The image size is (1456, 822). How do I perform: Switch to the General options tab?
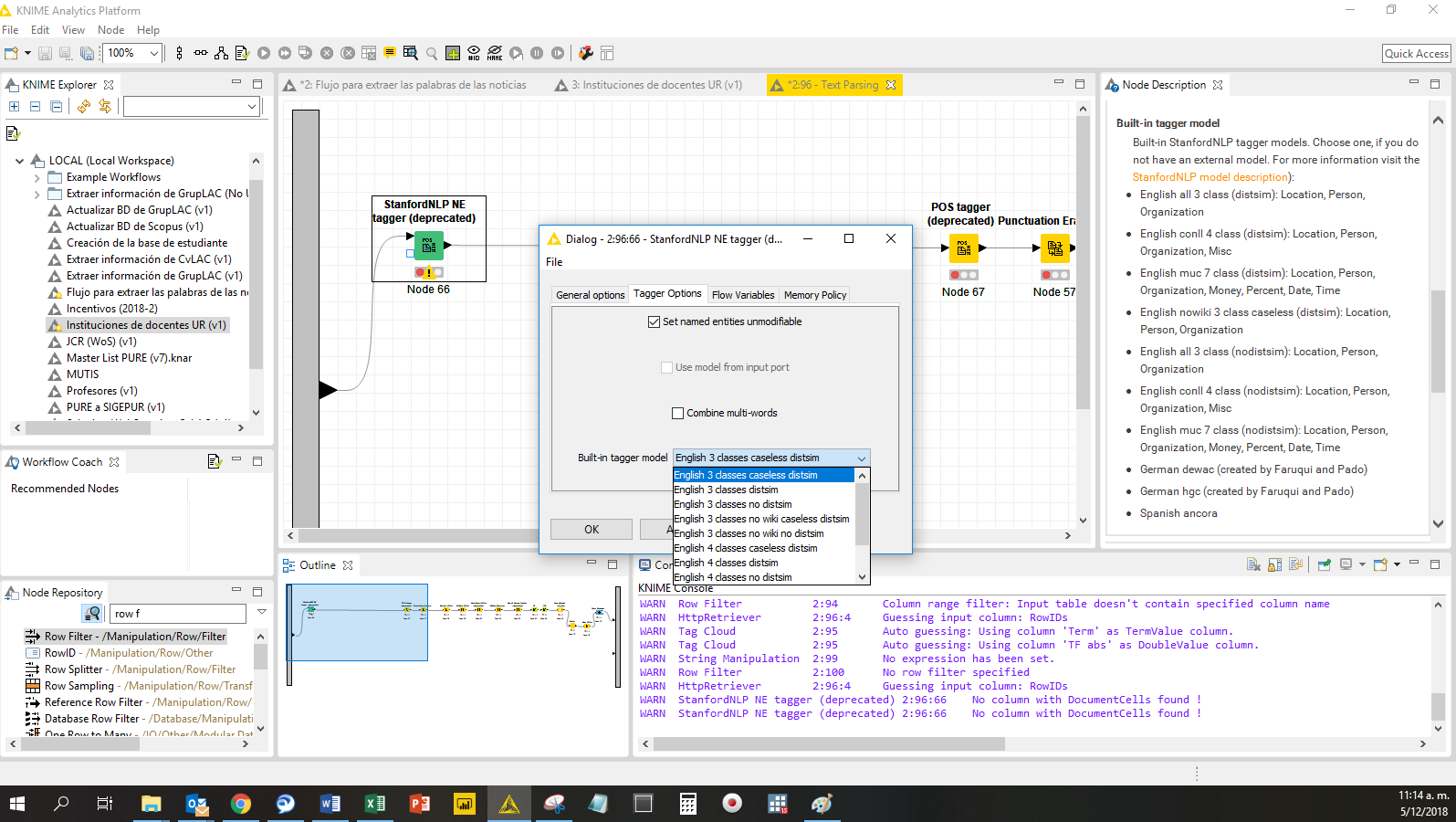pyautogui.click(x=590, y=295)
